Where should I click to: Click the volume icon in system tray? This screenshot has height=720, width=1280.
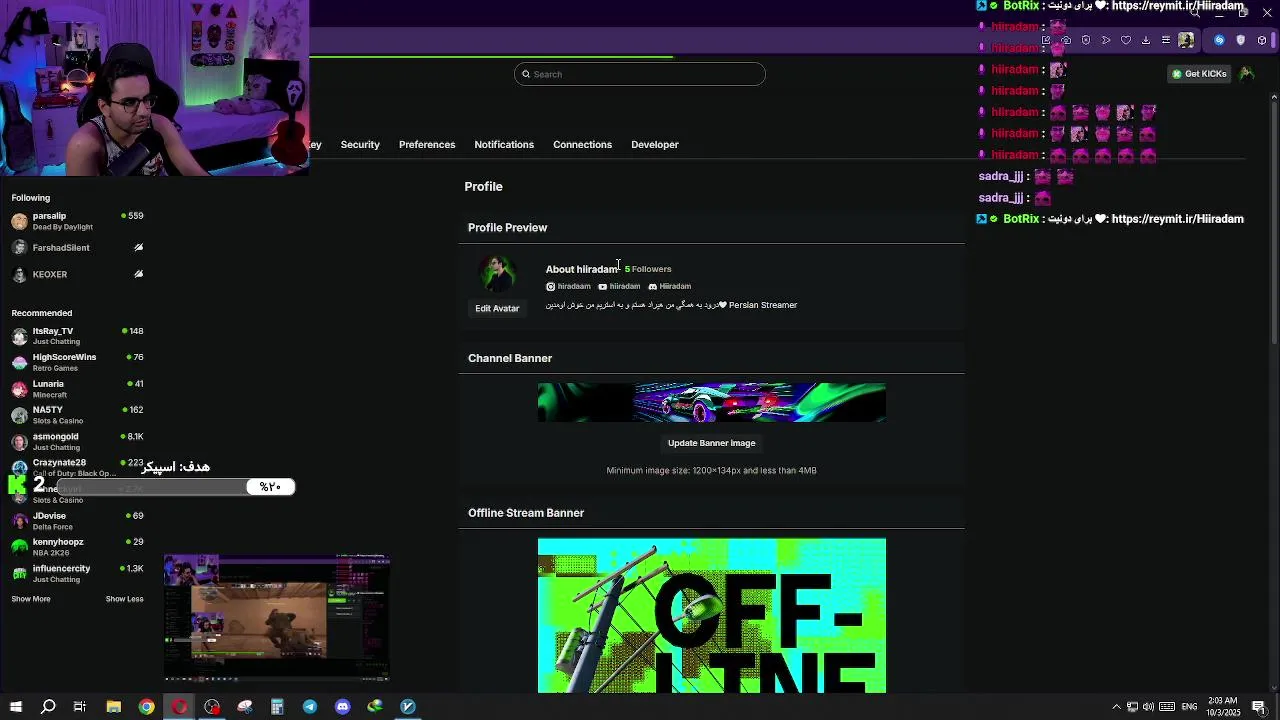pos(1148,707)
